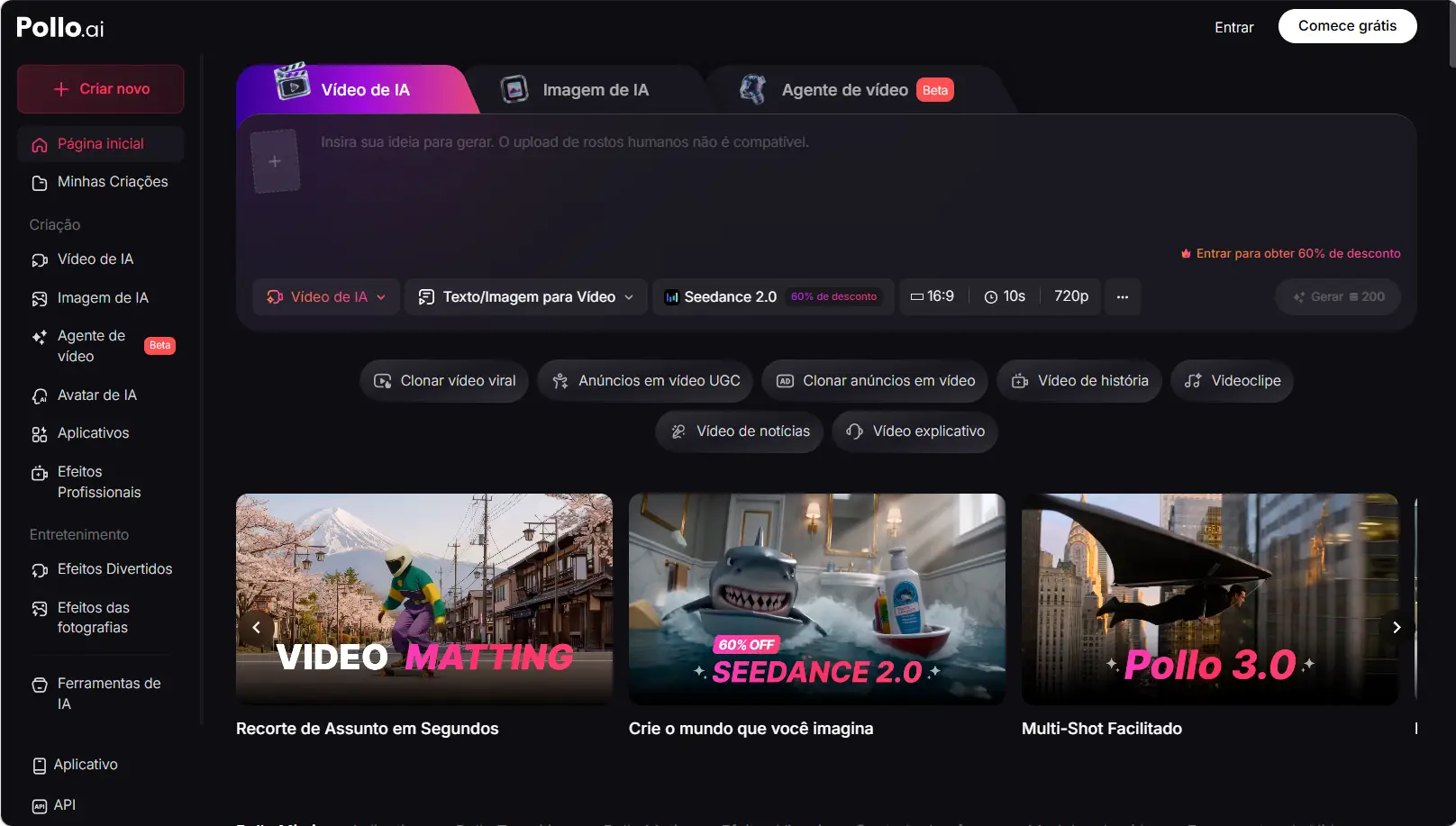Open the three-dots more options button
Image resolution: width=1456 pixels, height=826 pixels.
click(1123, 296)
